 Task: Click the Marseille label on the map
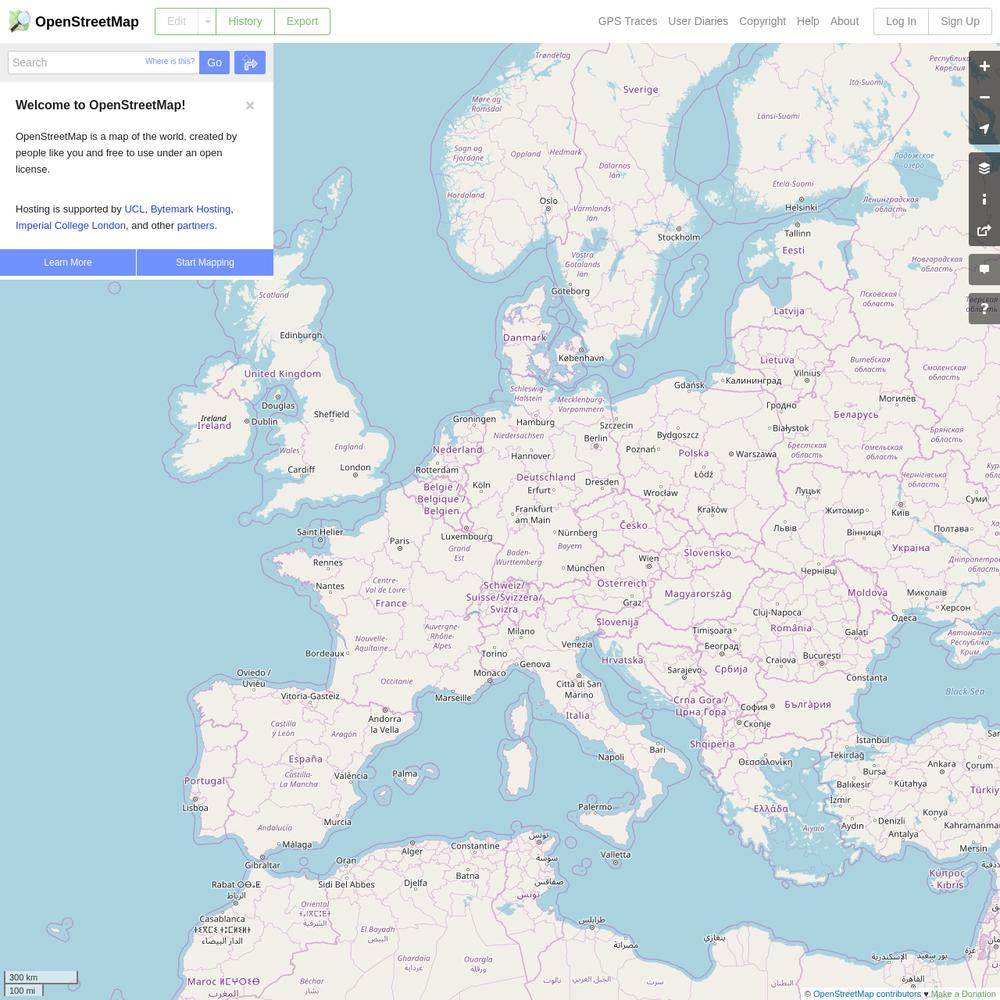[x=453, y=698]
